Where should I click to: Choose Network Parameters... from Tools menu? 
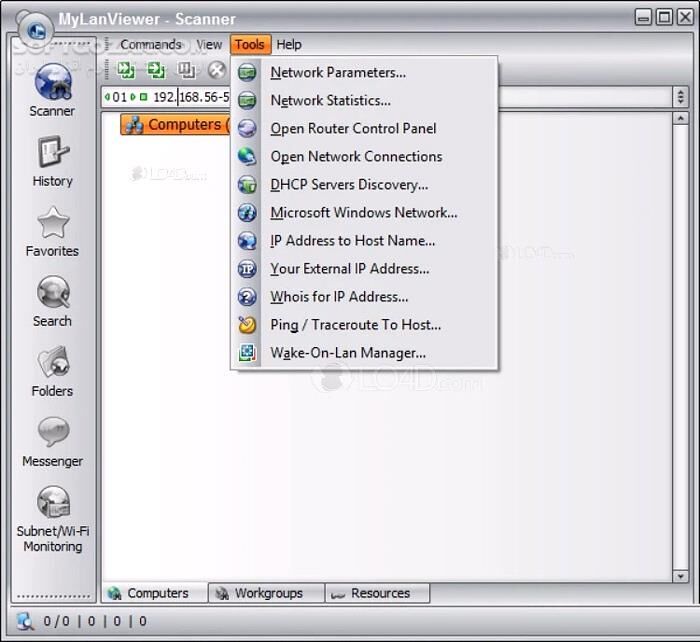(x=364, y=72)
